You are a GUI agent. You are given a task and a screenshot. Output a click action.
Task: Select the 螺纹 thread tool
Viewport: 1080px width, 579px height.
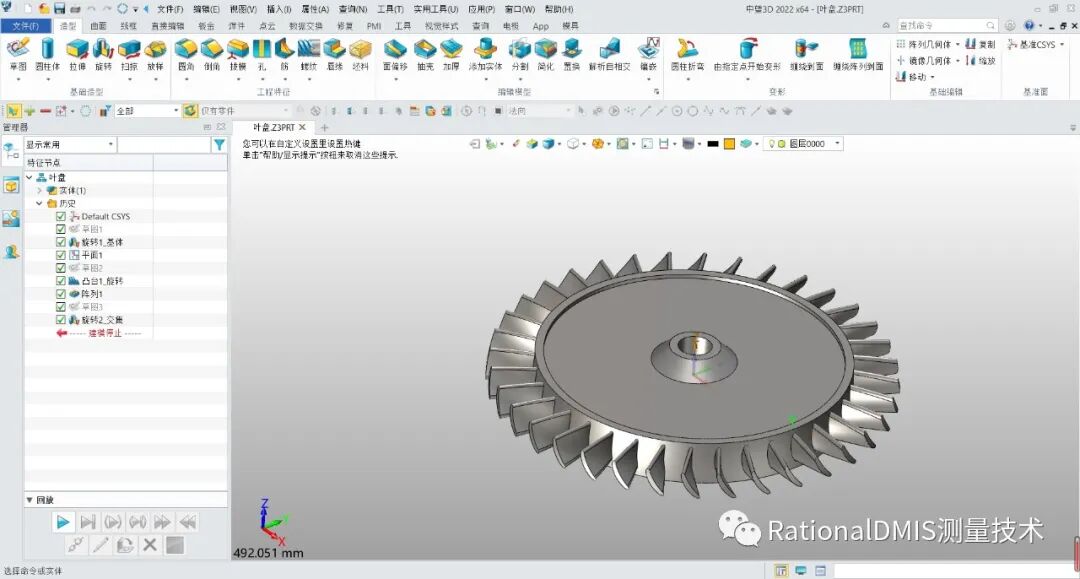pyautogui.click(x=309, y=55)
